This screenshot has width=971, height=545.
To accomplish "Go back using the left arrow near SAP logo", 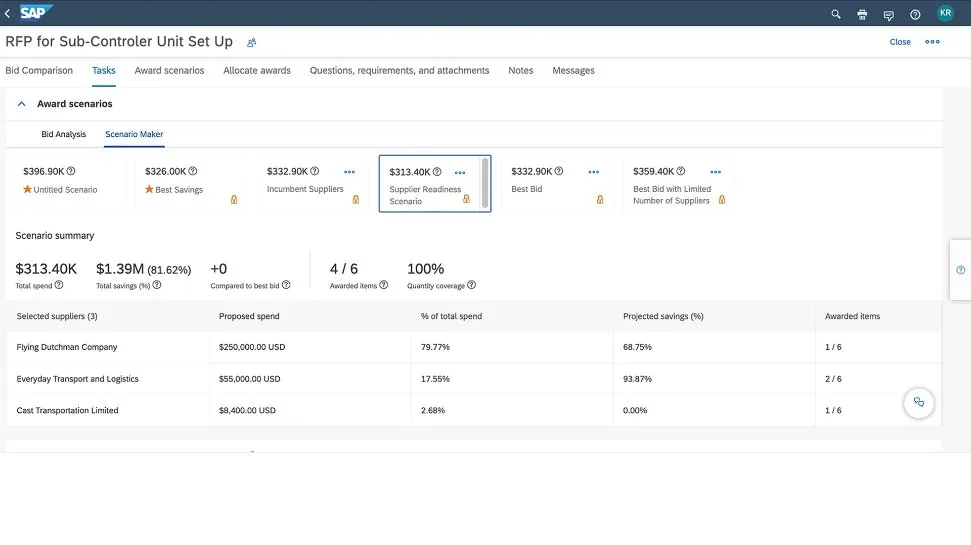I will coord(8,13).
